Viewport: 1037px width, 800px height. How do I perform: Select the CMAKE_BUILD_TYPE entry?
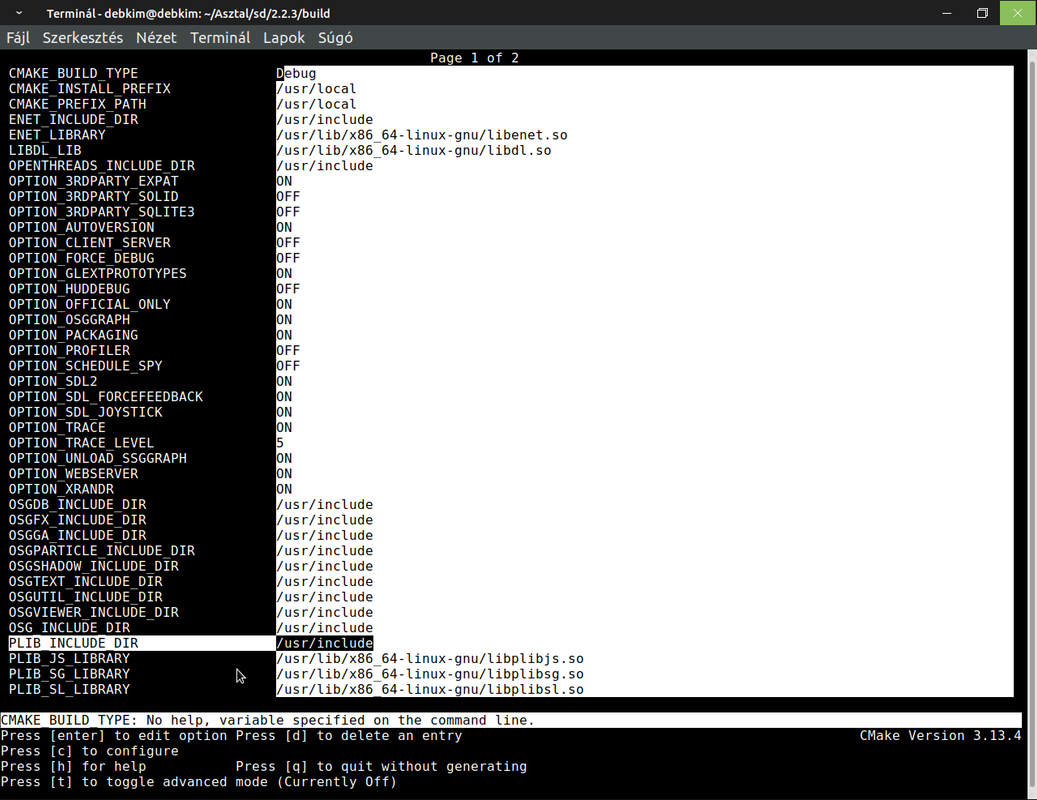pos(73,73)
